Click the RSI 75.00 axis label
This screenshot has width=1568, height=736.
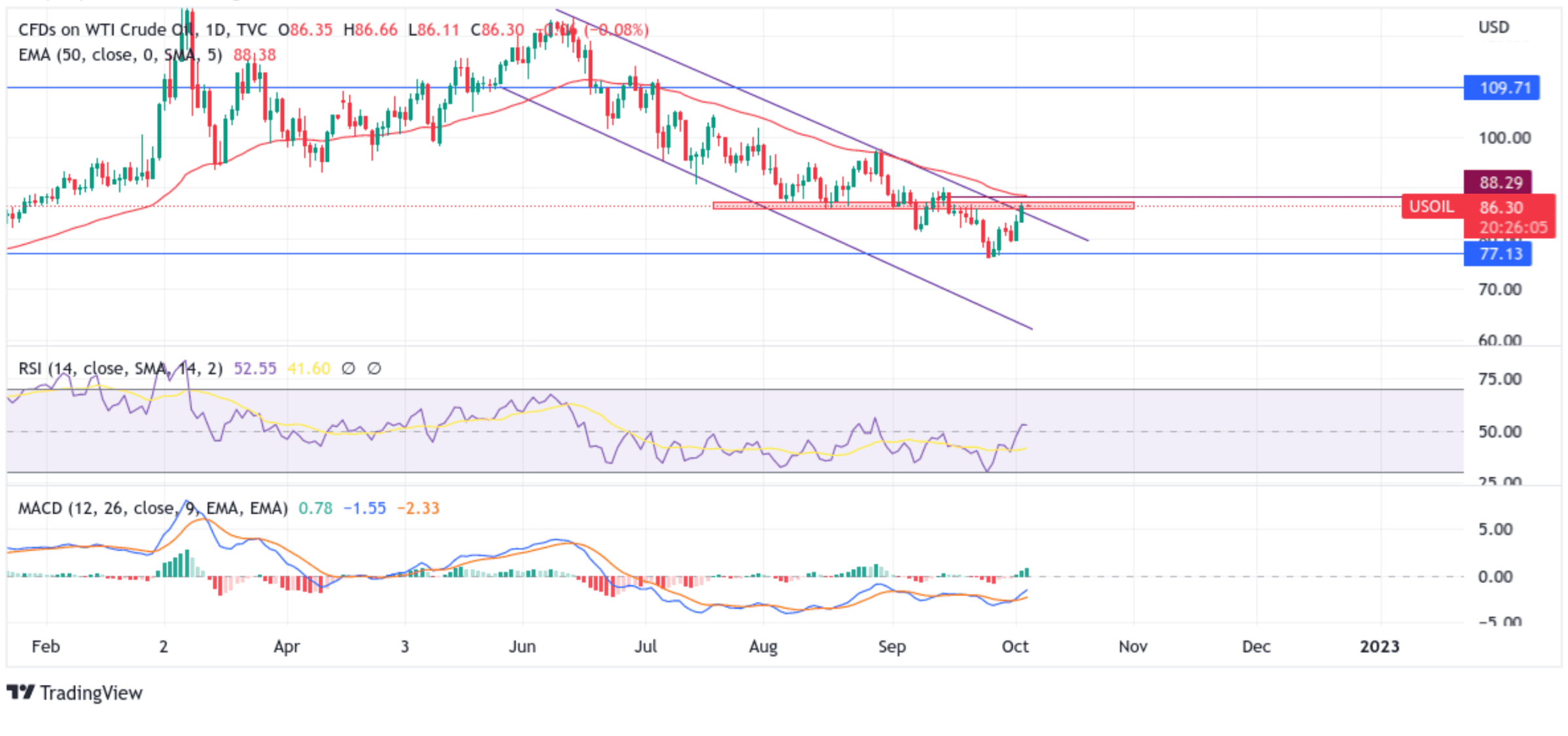1500,379
